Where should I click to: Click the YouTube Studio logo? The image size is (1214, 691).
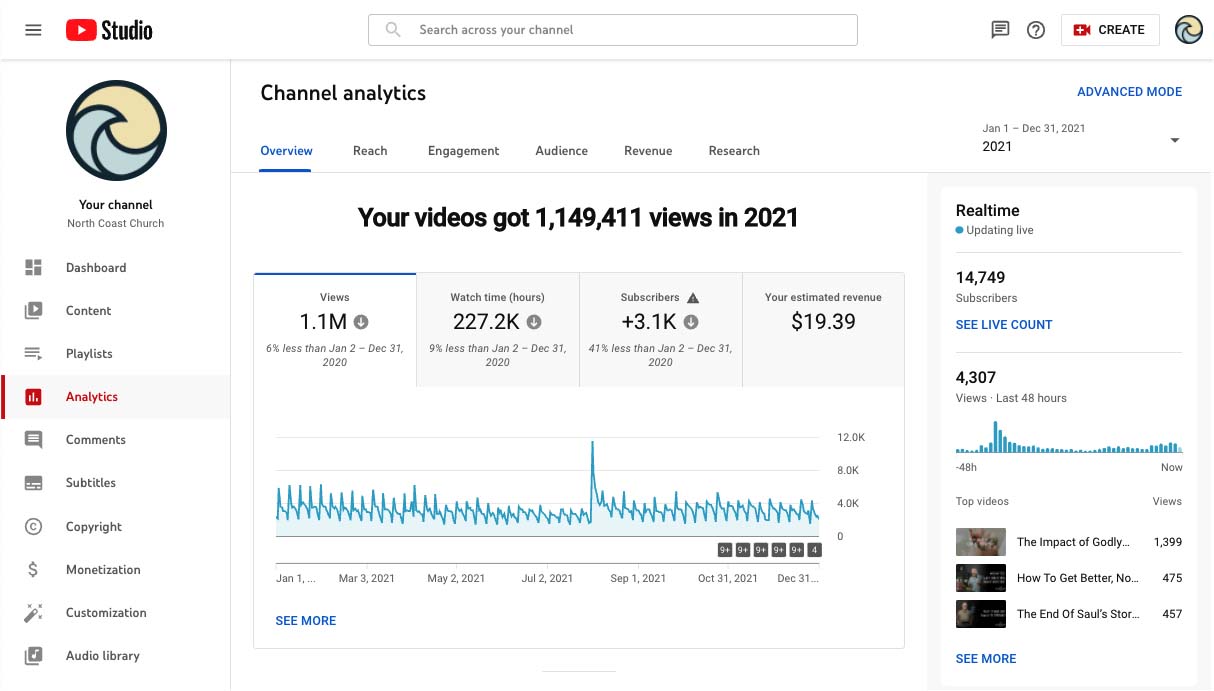109,30
